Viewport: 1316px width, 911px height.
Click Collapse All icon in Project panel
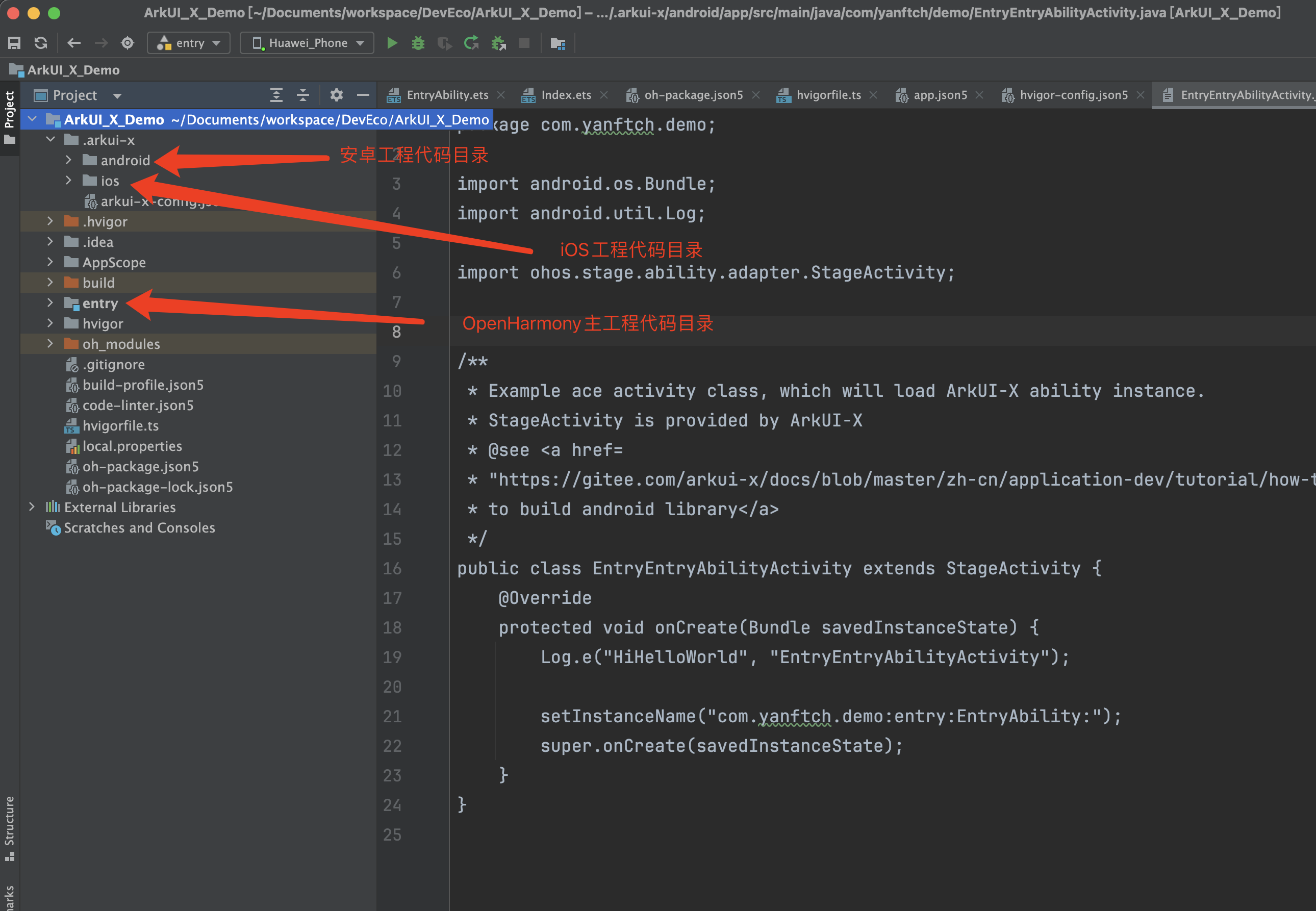pyautogui.click(x=303, y=95)
